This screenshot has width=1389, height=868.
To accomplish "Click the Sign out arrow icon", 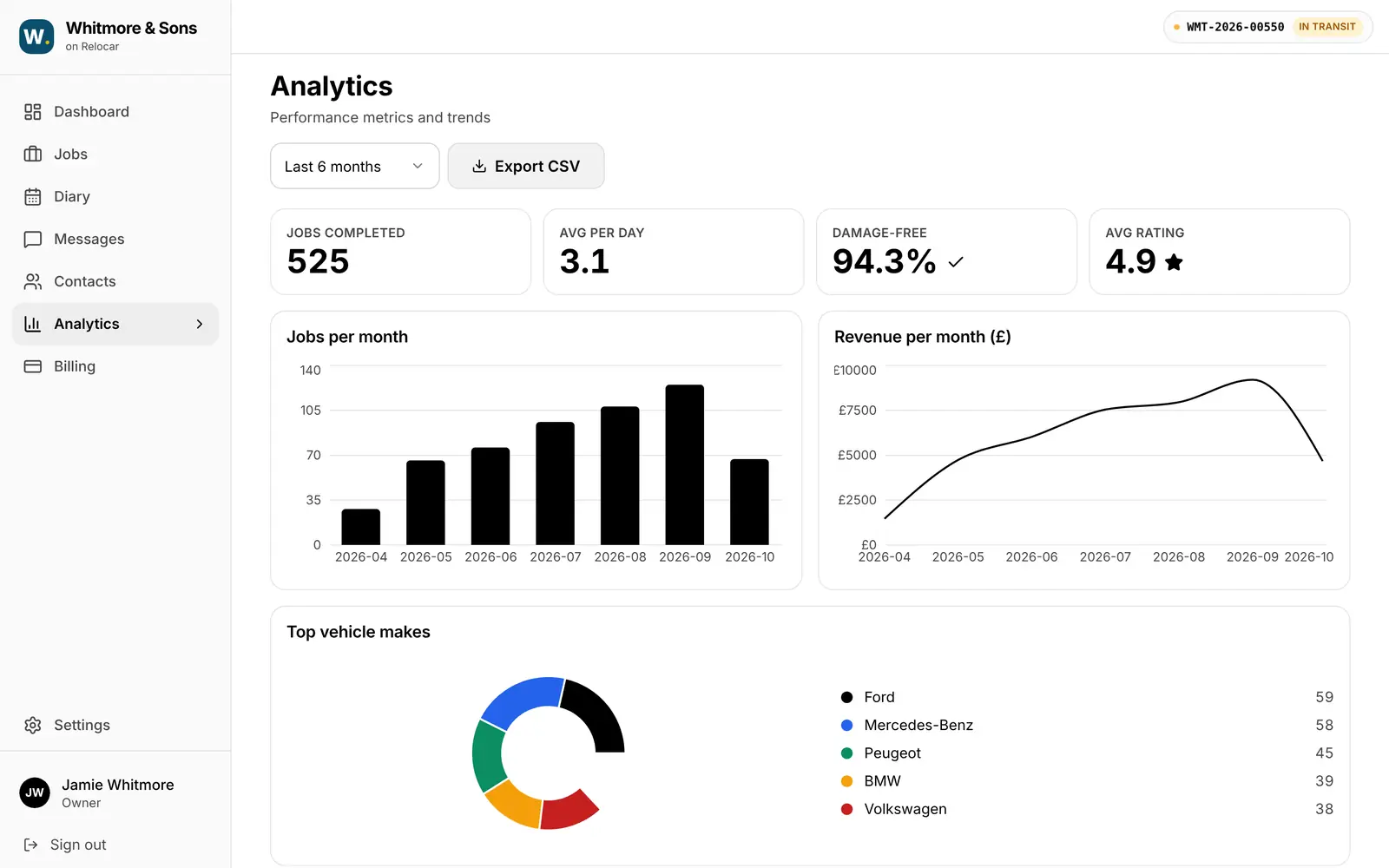I will pos(31,845).
